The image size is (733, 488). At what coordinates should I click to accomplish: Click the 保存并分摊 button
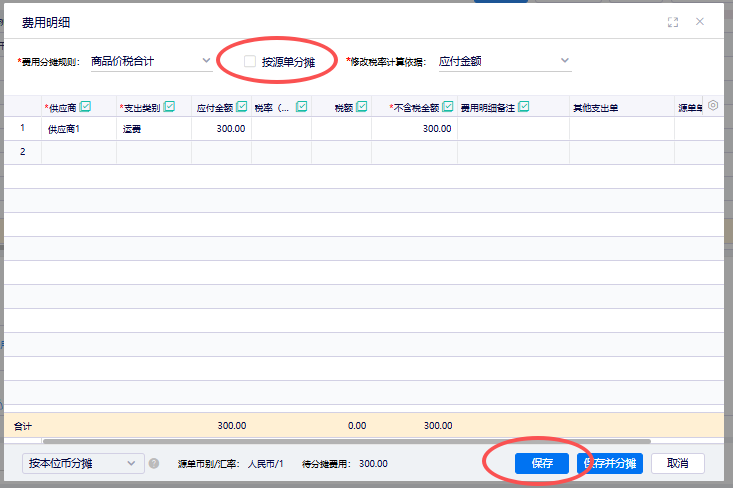(x=610, y=464)
